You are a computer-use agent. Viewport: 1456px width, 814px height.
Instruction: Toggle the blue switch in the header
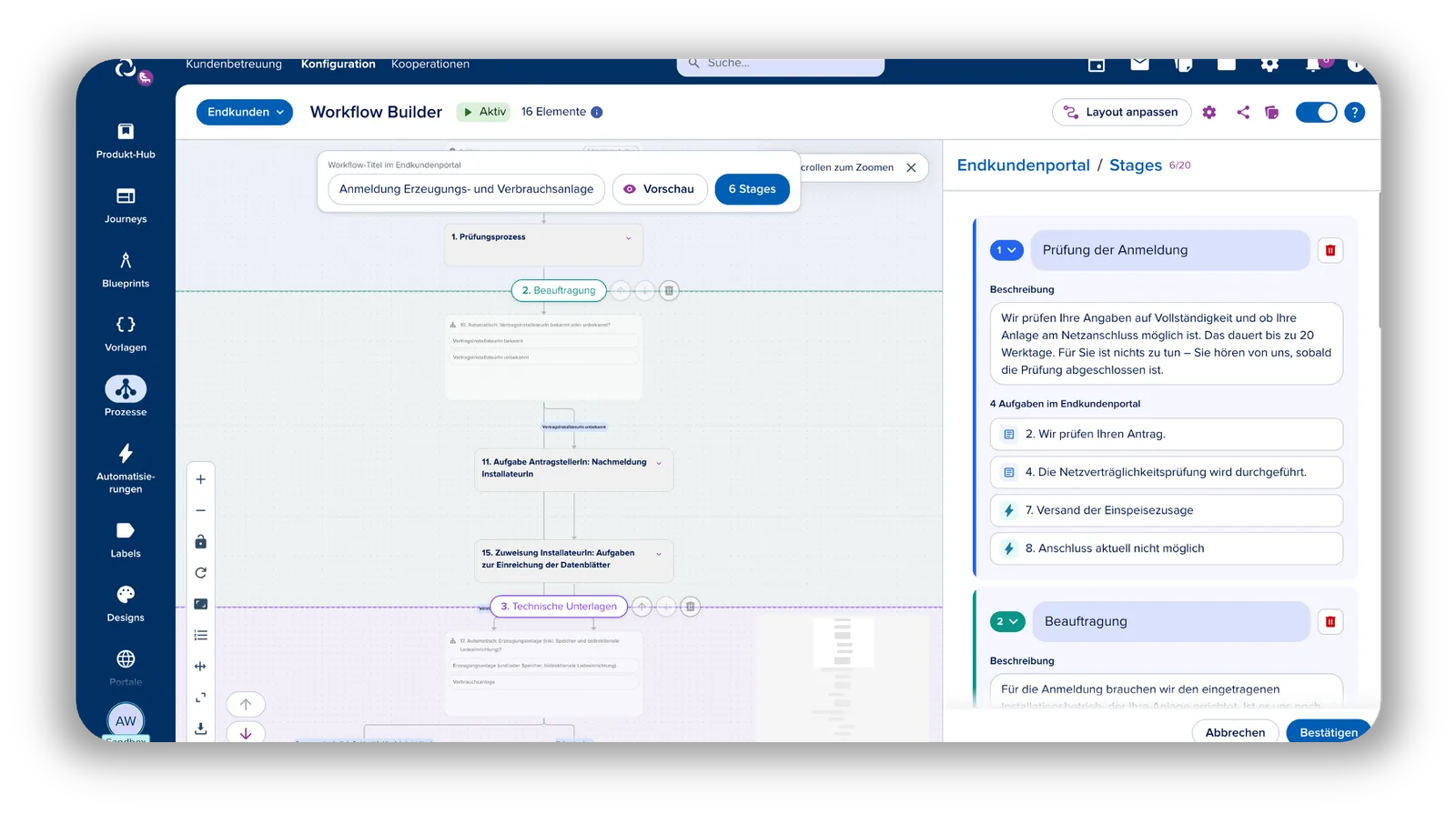[x=1316, y=113]
